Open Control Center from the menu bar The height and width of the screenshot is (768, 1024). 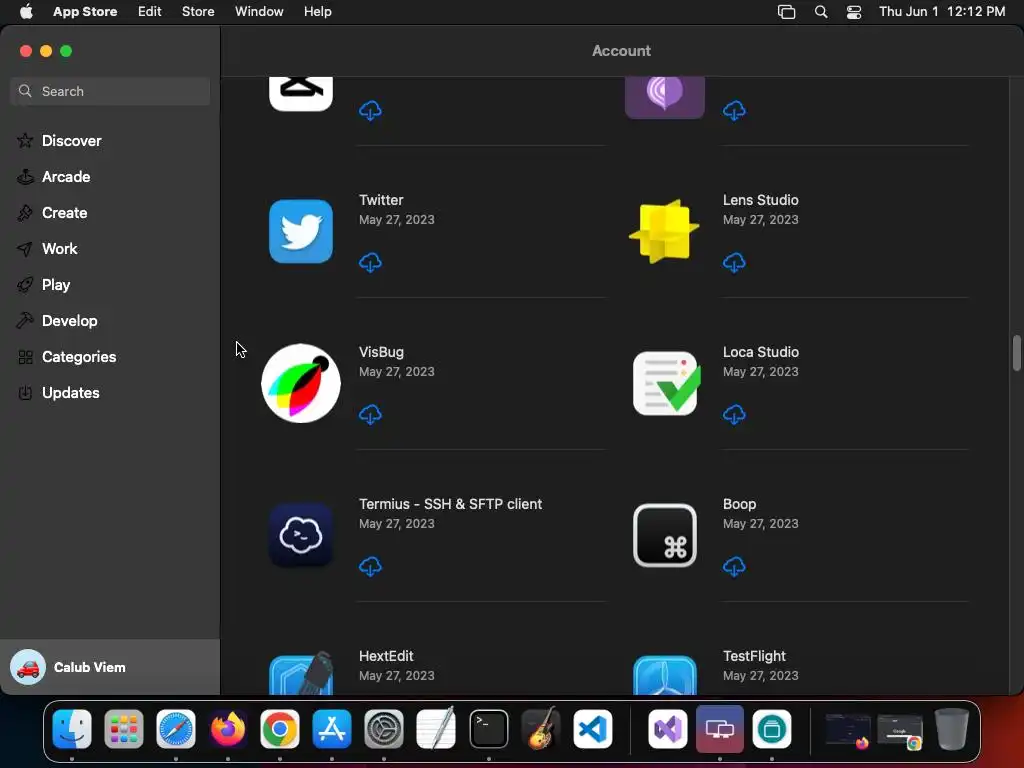point(854,12)
